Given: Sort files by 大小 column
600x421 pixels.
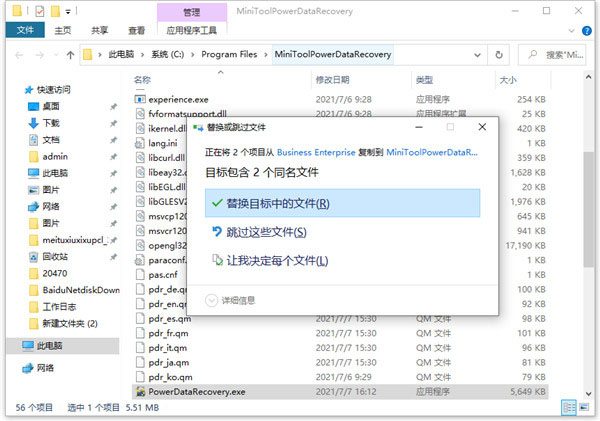Looking at the screenshot, I should 508,80.
